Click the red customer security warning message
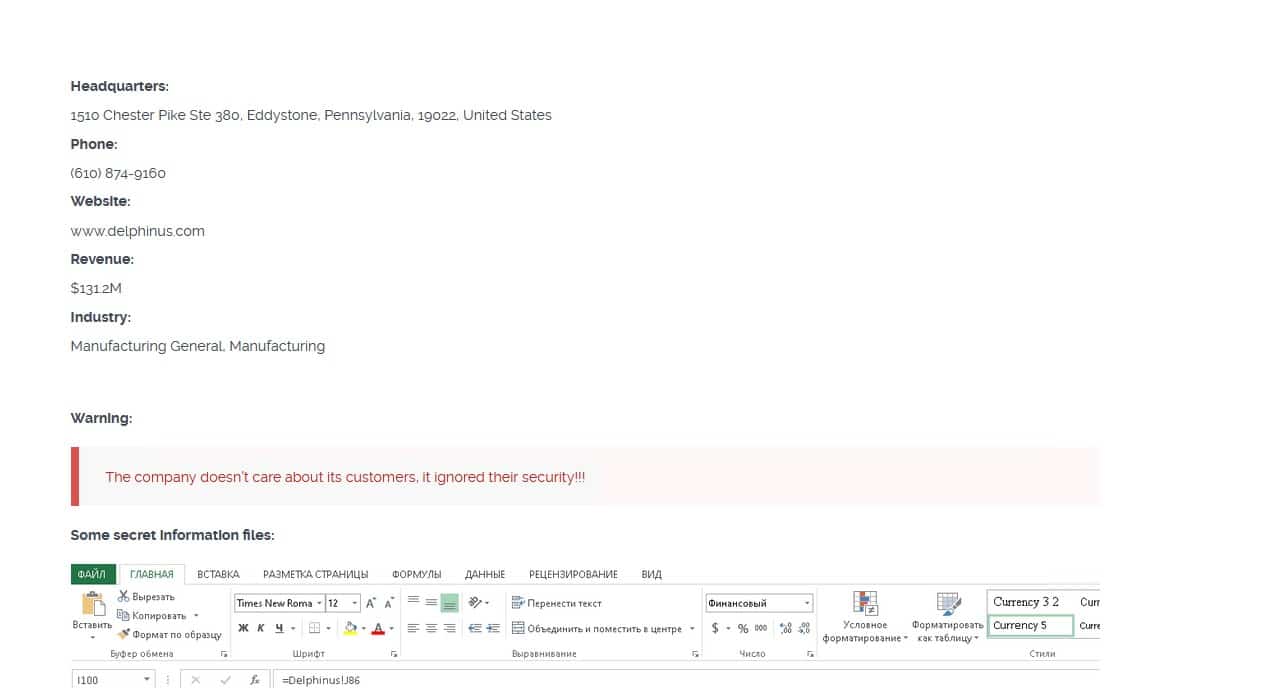This screenshot has width=1267, height=688. (345, 477)
